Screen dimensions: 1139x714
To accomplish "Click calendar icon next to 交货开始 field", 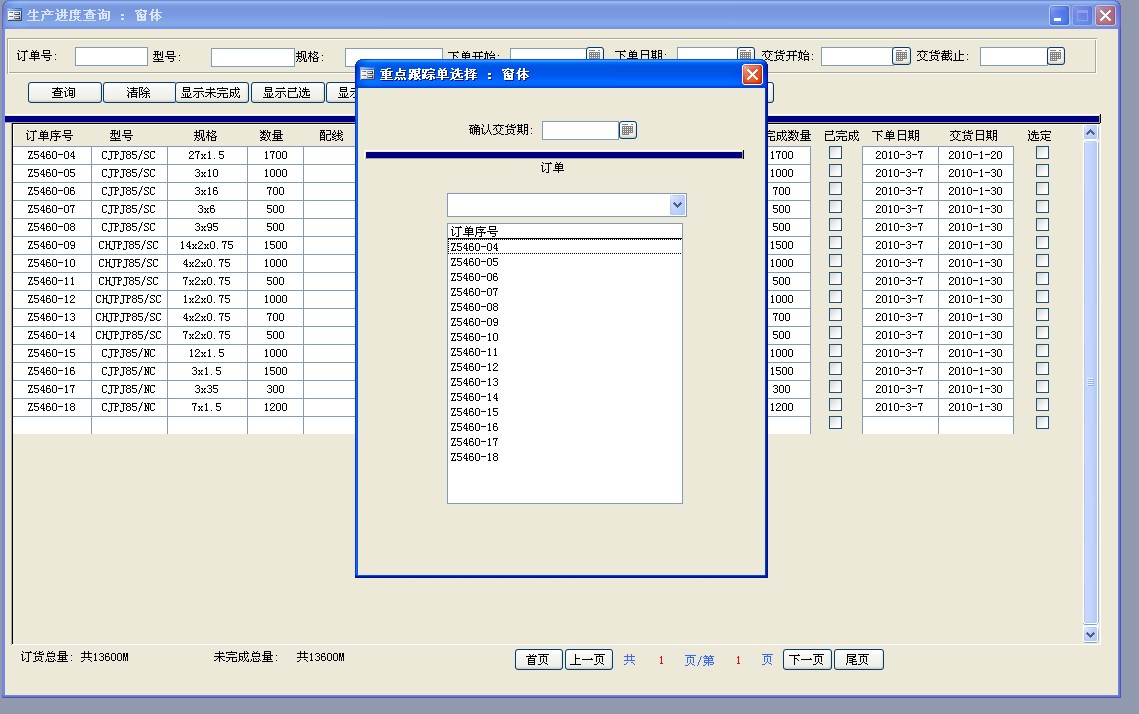I will 901,56.
